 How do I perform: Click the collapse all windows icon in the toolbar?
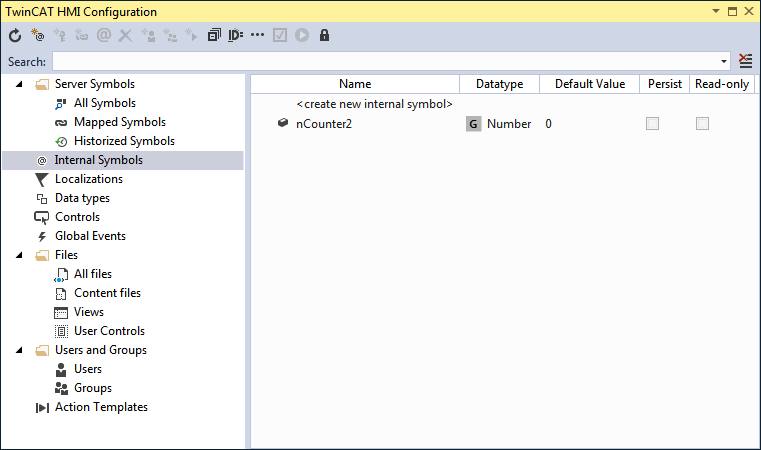(x=214, y=35)
